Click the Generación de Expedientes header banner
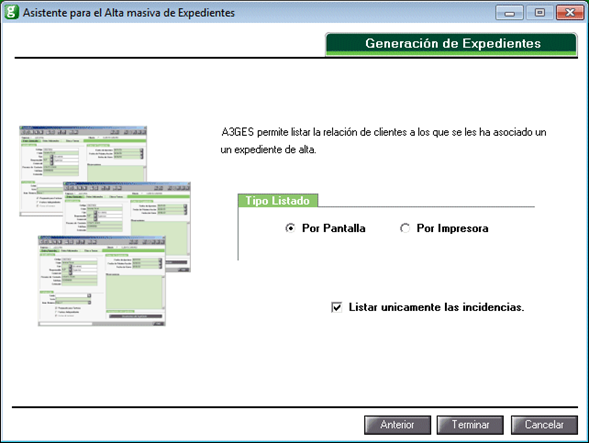The width and height of the screenshot is (589, 443). [452, 44]
